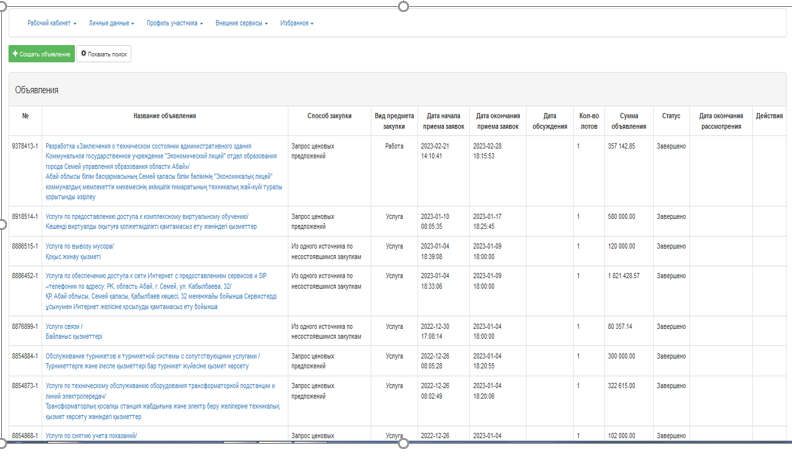Click the Дата окончания приема заявок header

498,121
